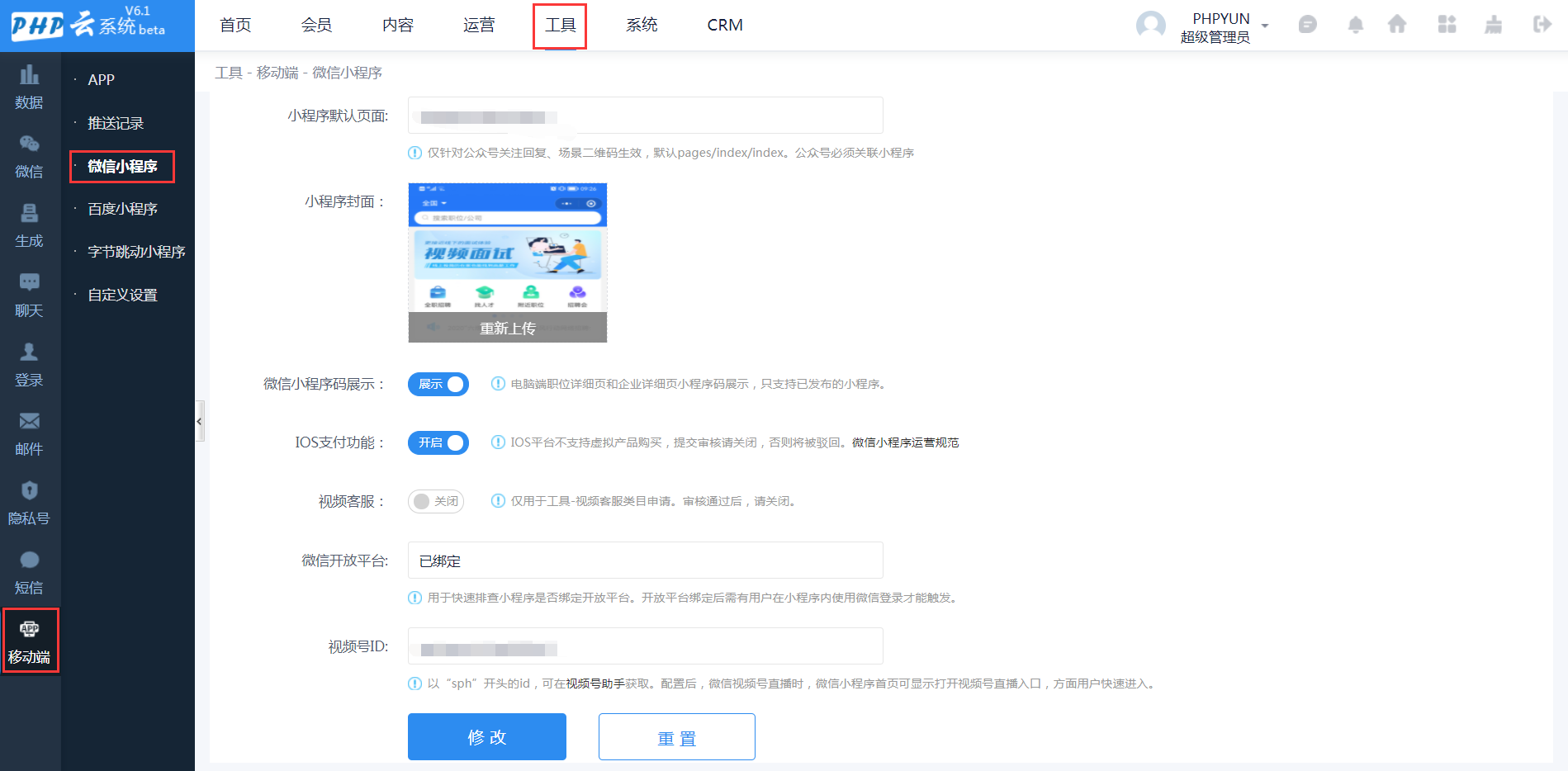The width and height of the screenshot is (1568, 771).
Task: Click info icon under 微信开放平台 field
Action: [415, 598]
